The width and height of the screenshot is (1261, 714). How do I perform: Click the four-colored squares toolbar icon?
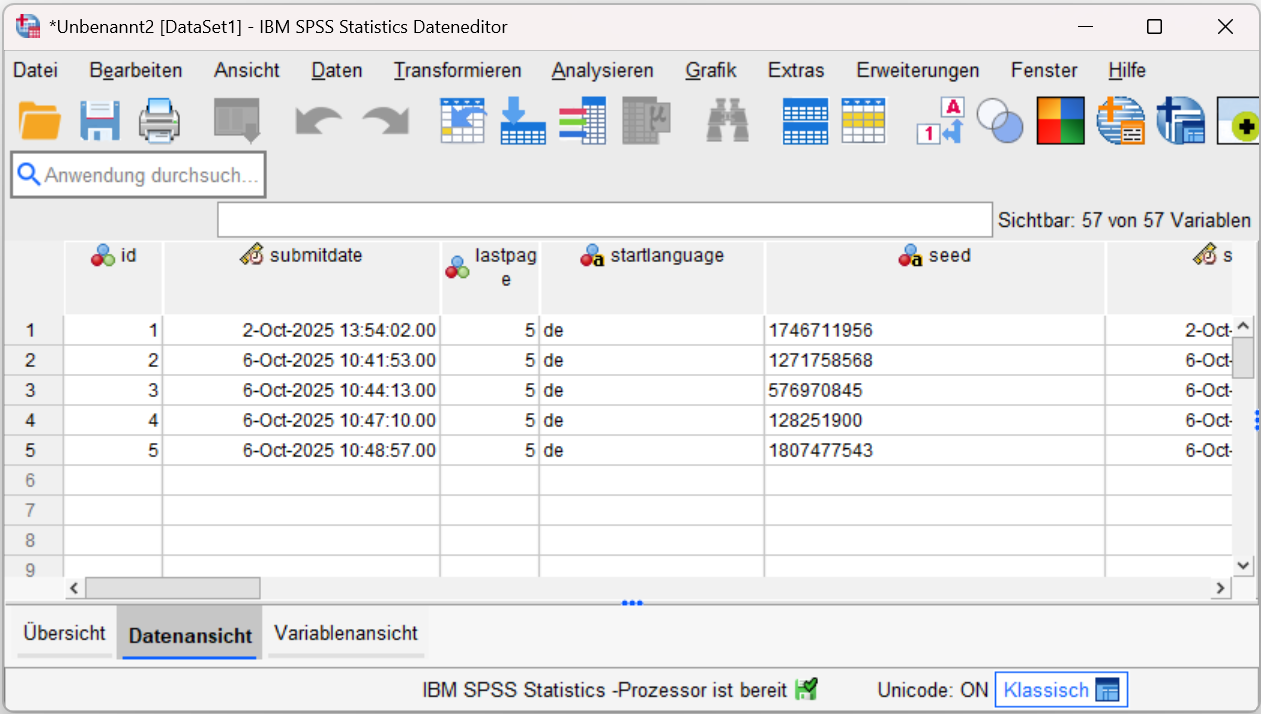point(1060,121)
